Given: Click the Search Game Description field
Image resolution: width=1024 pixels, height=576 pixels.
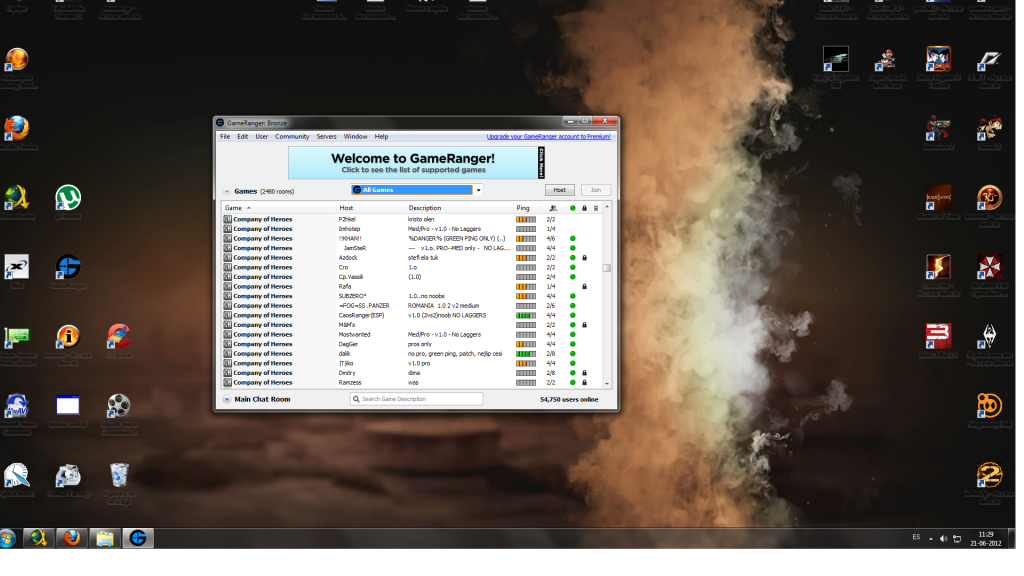Looking at the screenshot, I should [x=417, y=399].
